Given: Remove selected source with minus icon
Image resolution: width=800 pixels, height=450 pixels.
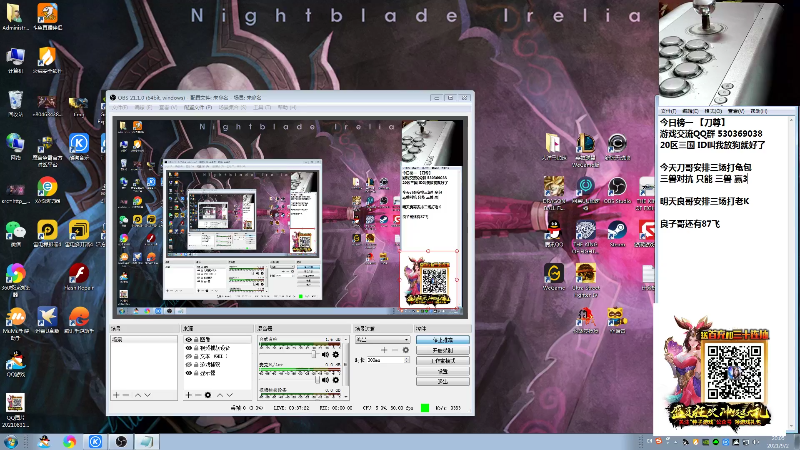Looking at the screenshot, I should click(198, 395).
